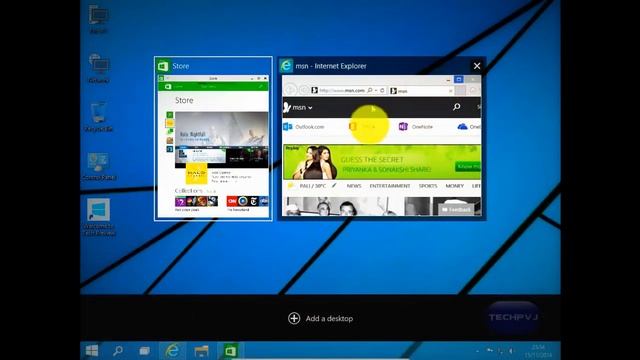
Task: Open the first desktop icon at the top
Action: pos(98,20)
